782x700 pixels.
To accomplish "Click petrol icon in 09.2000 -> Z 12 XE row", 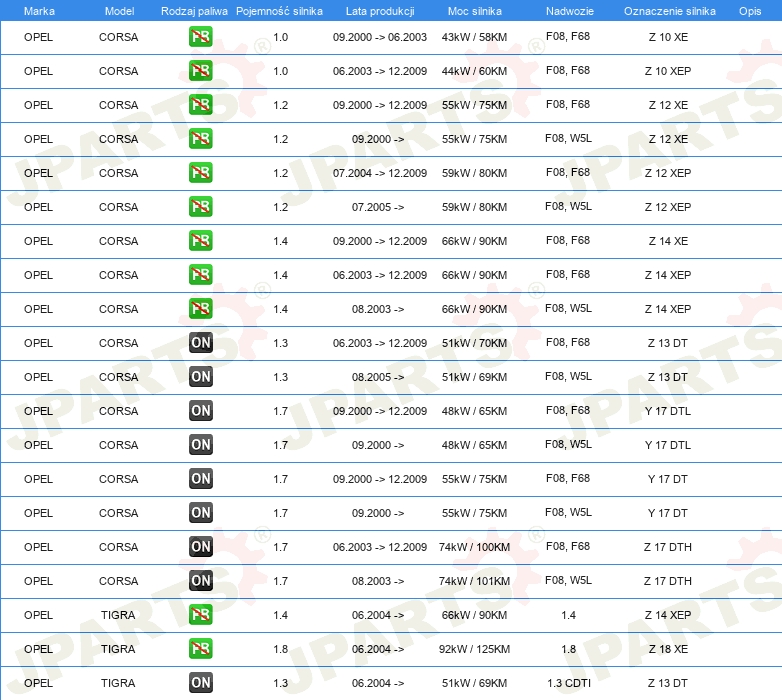I will tap(200, 139).
